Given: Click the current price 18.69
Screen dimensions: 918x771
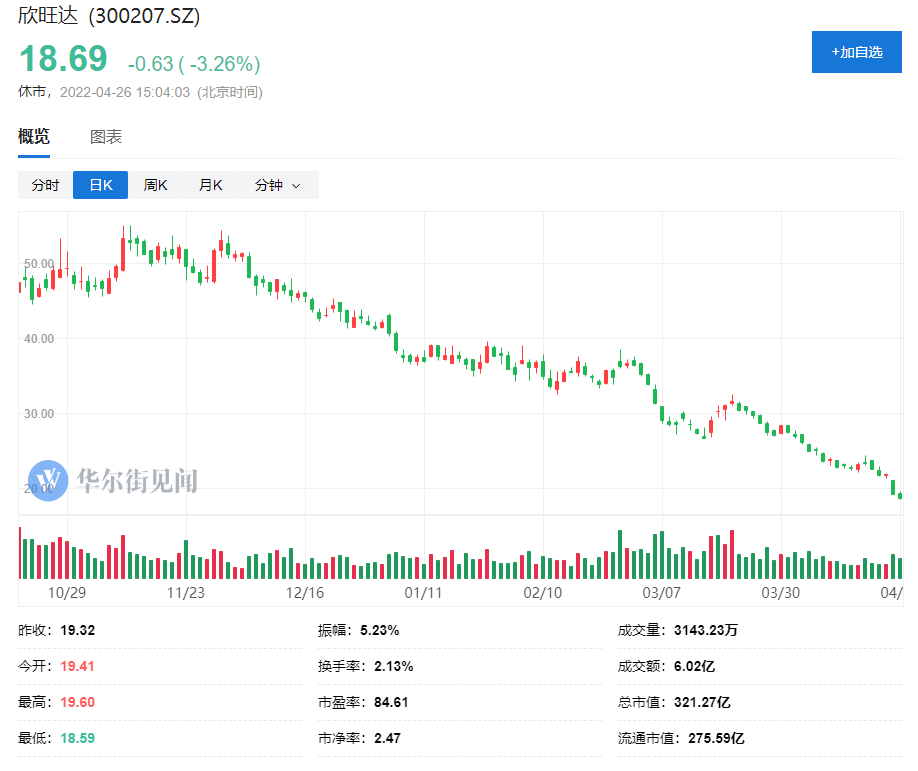Looking at the screenshot, I should [63, 59].
